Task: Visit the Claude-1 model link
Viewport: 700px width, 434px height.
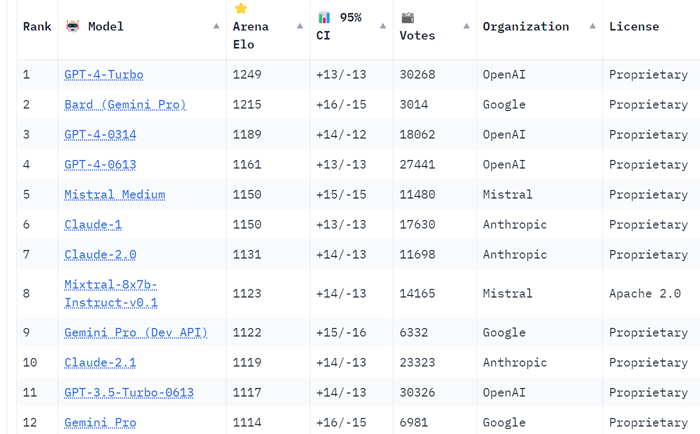Action: point(92,224)
